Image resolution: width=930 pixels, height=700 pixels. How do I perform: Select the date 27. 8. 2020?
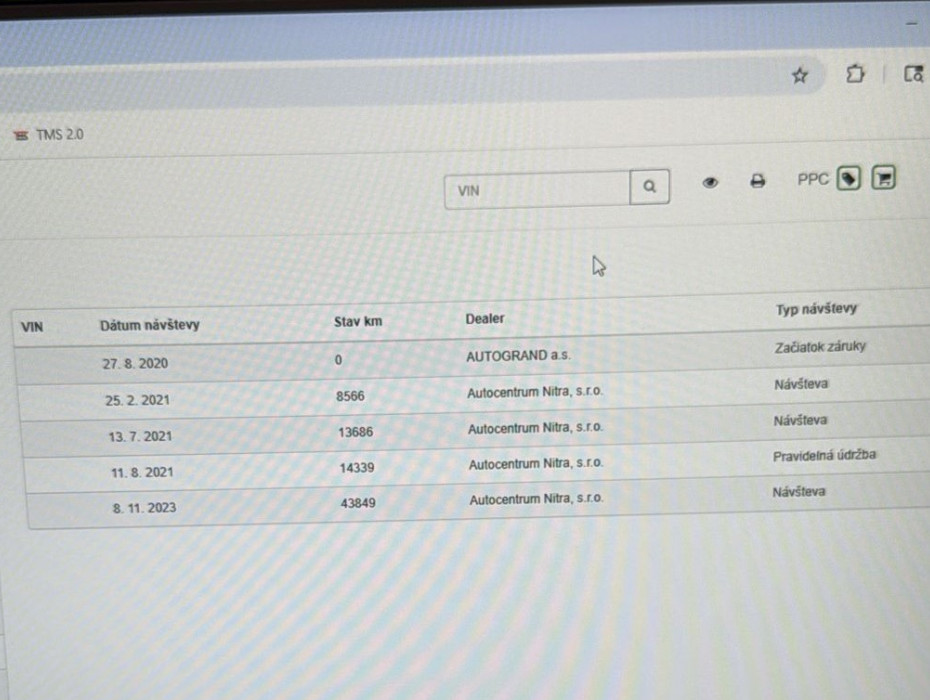point(135,363)
